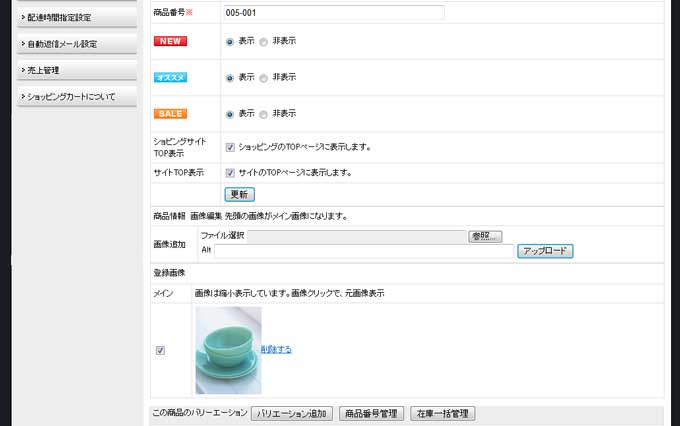
Task: Uncheck the main image checkbox
Action: pos(160,350)
